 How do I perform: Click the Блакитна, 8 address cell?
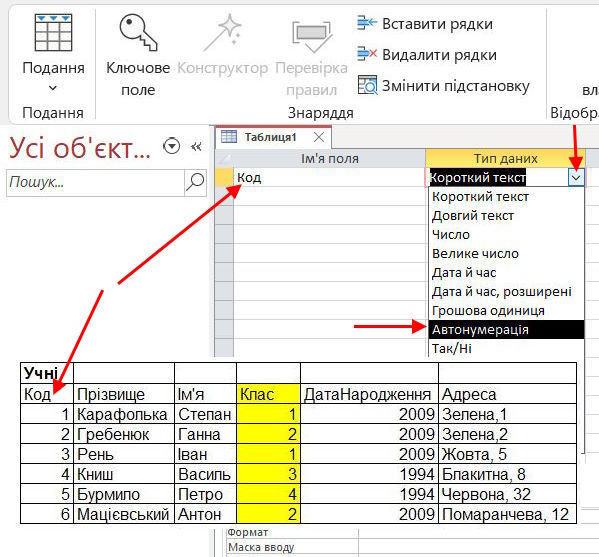(x=507, y=474)
